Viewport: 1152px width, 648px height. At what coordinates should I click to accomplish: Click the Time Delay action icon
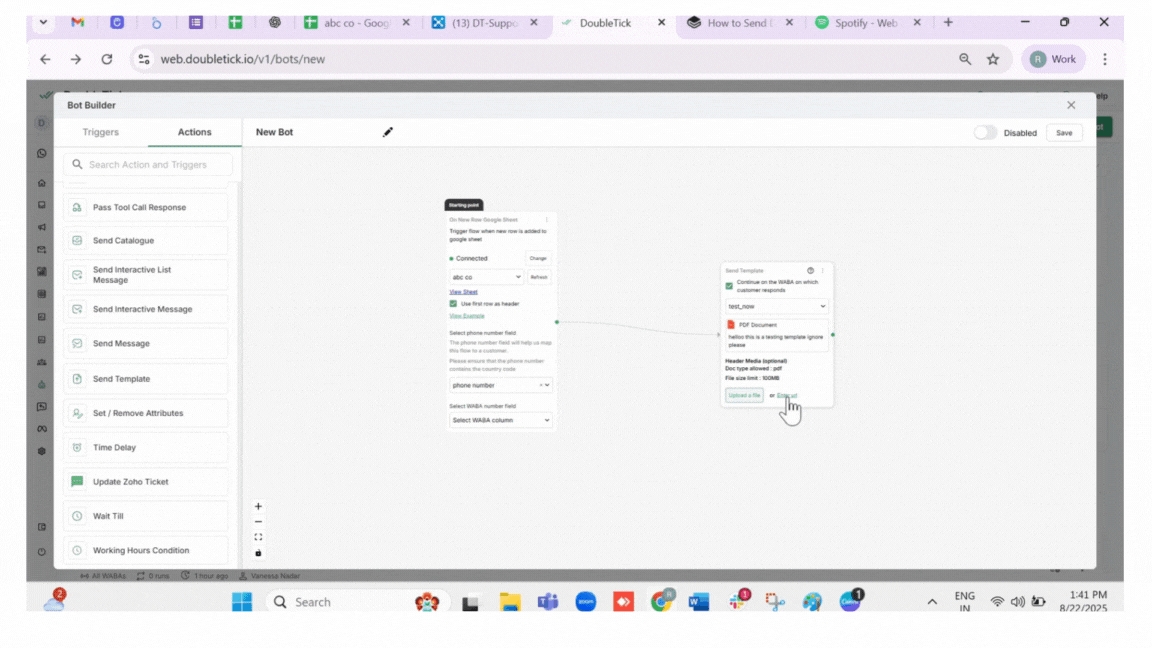click(77, 448)
